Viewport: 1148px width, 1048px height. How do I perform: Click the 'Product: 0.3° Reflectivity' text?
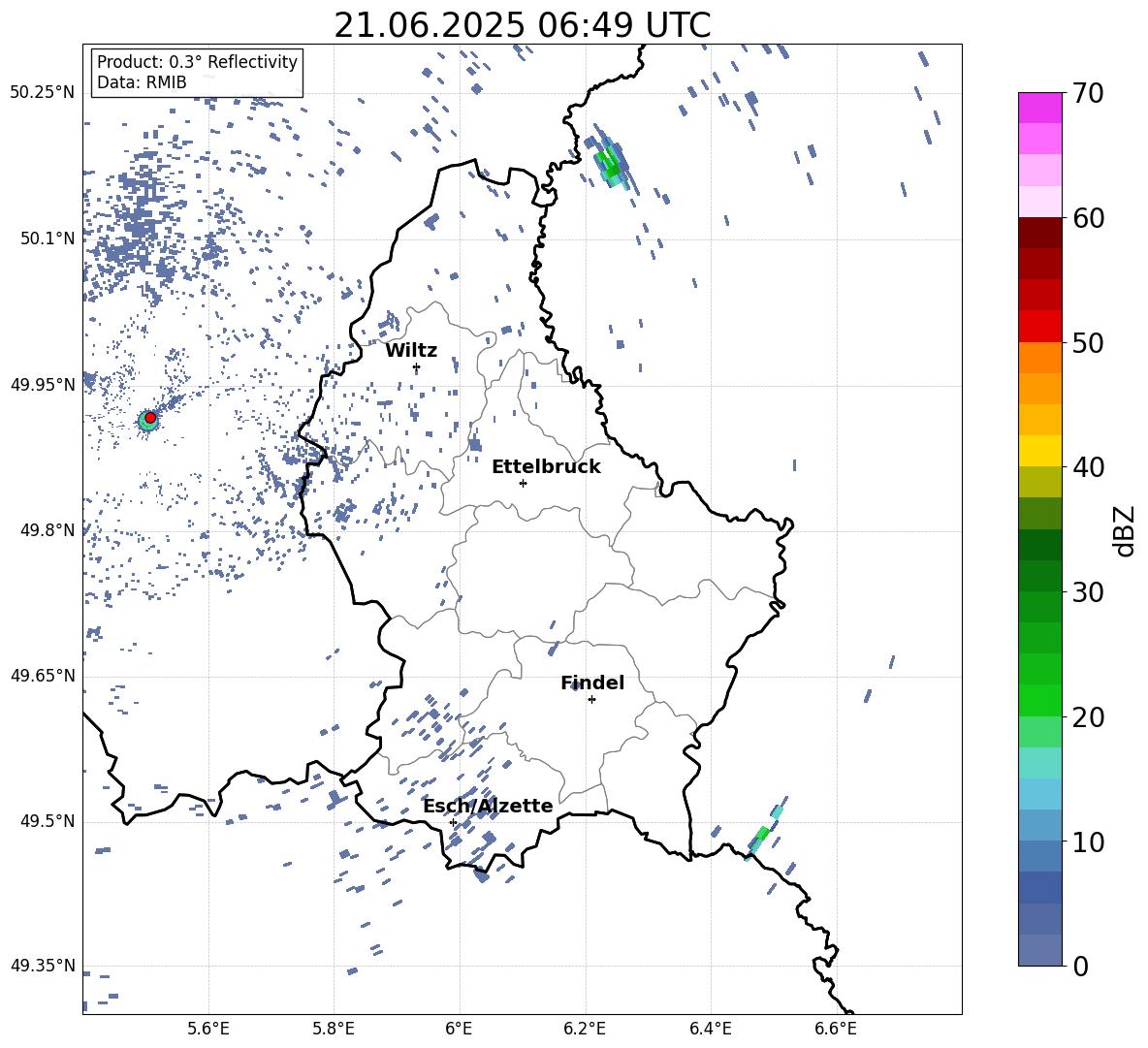197,62
